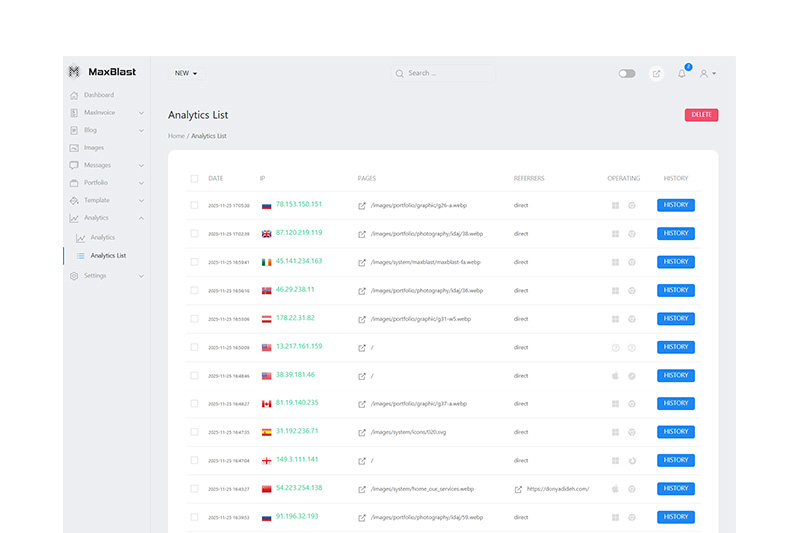The height and width of the screenshot is (533, 800).
Task: Click HISTORY button for 13.217.161.159
Action: [x=675, y=347]
